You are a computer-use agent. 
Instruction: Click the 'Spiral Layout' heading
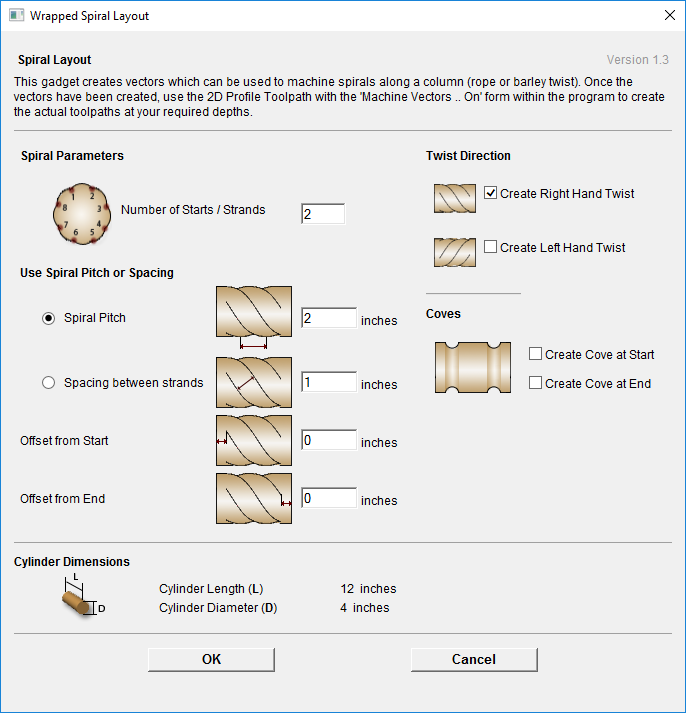55,60
